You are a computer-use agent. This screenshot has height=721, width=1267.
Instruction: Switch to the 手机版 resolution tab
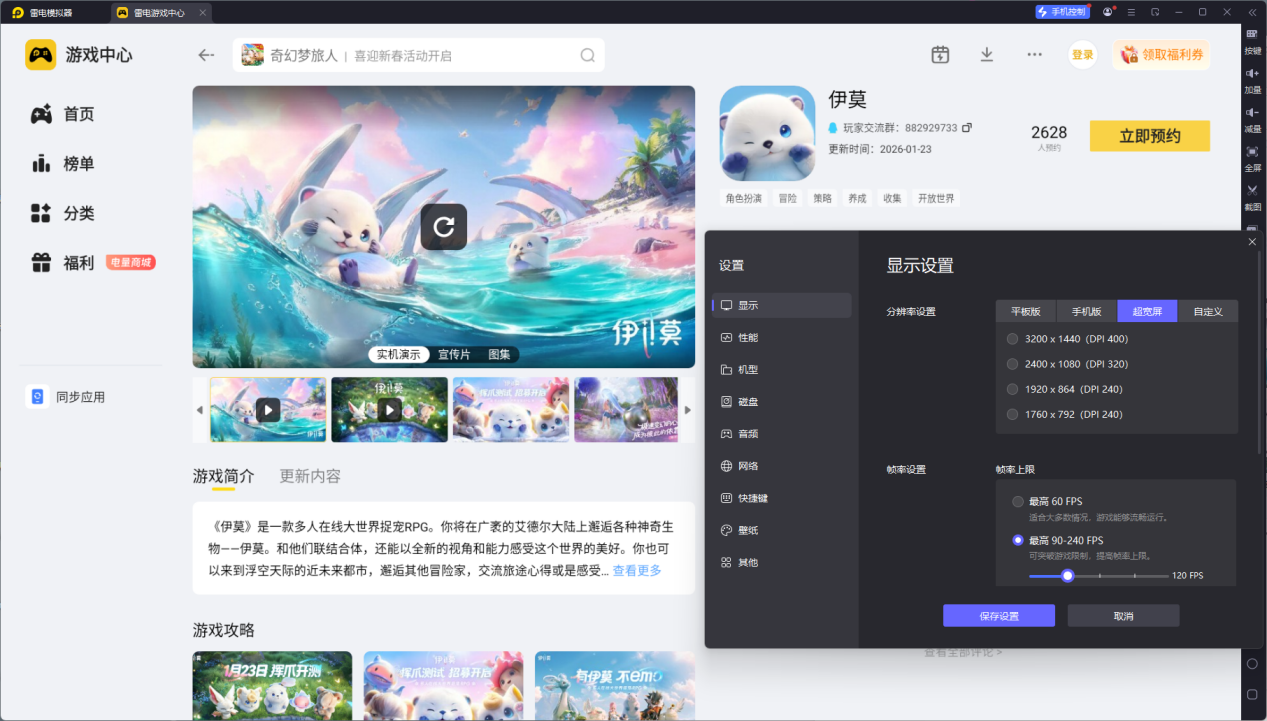(x=1086, y=311)
